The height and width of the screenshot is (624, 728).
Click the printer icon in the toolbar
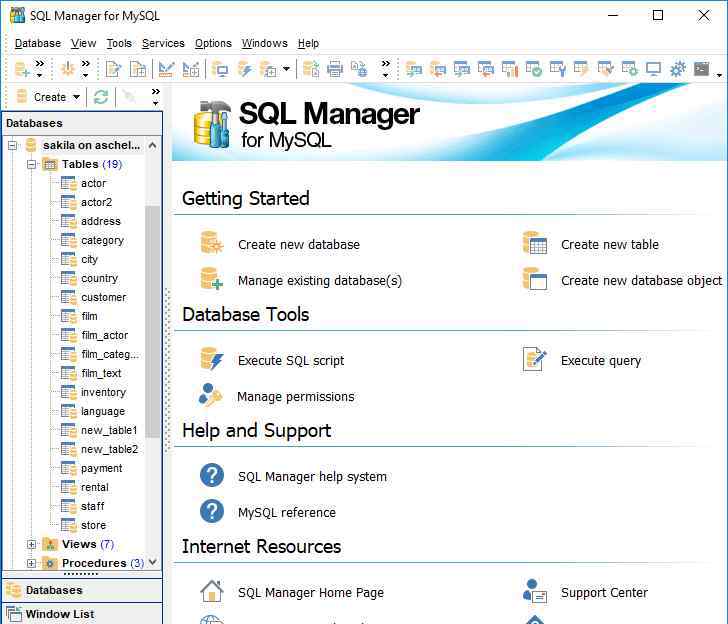(x=335, y=70)
